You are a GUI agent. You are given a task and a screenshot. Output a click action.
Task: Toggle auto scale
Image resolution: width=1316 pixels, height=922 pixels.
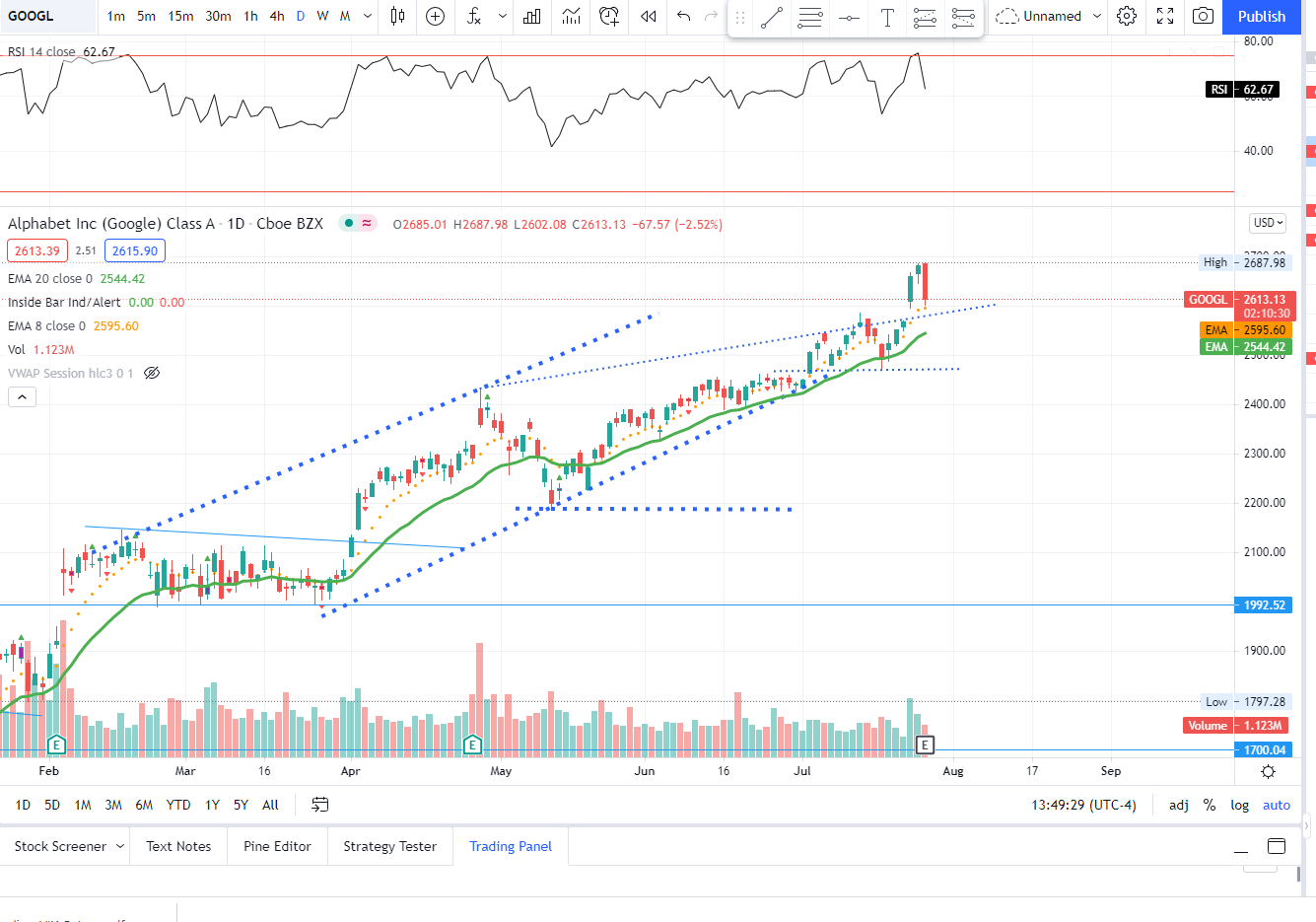click(1277, 805)
